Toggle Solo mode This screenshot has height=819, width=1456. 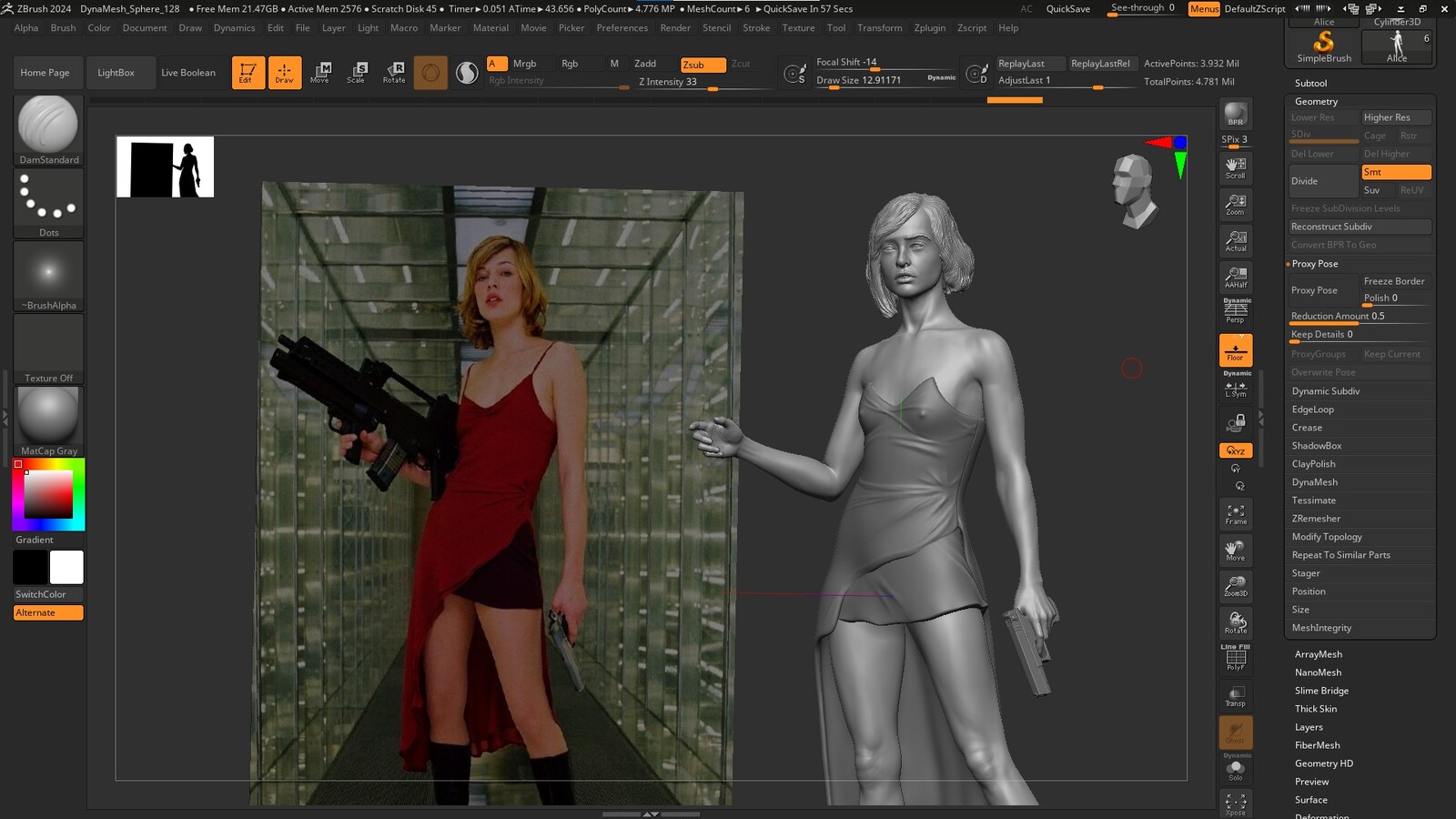1236,769
